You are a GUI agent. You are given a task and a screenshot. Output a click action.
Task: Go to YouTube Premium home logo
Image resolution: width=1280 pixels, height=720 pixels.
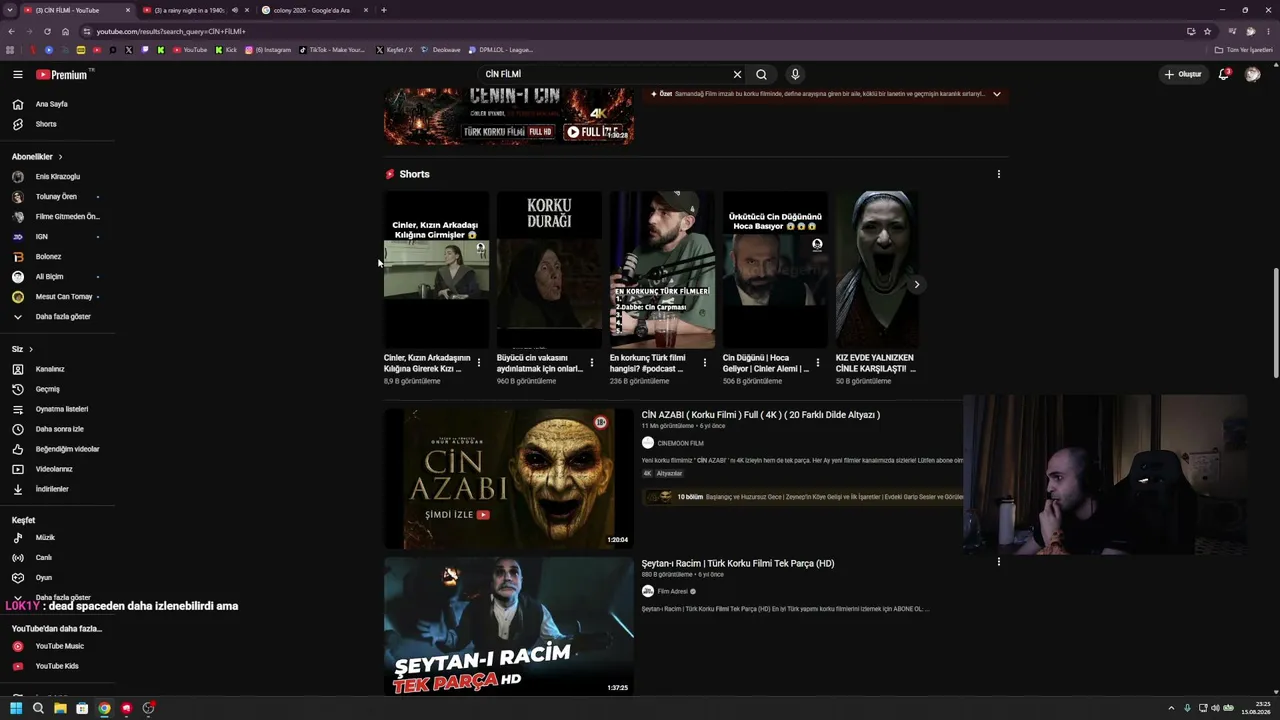tap(62, 74)
